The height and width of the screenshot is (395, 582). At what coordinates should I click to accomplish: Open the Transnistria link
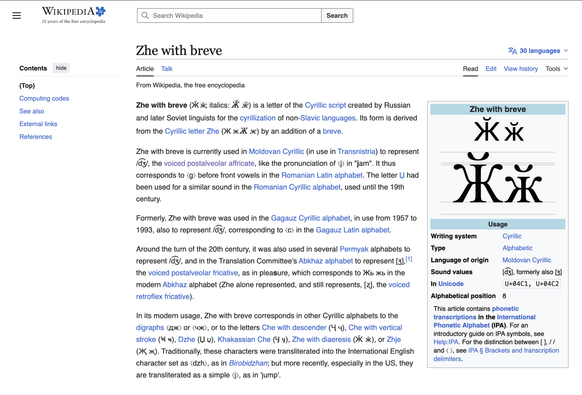[356, 151]
